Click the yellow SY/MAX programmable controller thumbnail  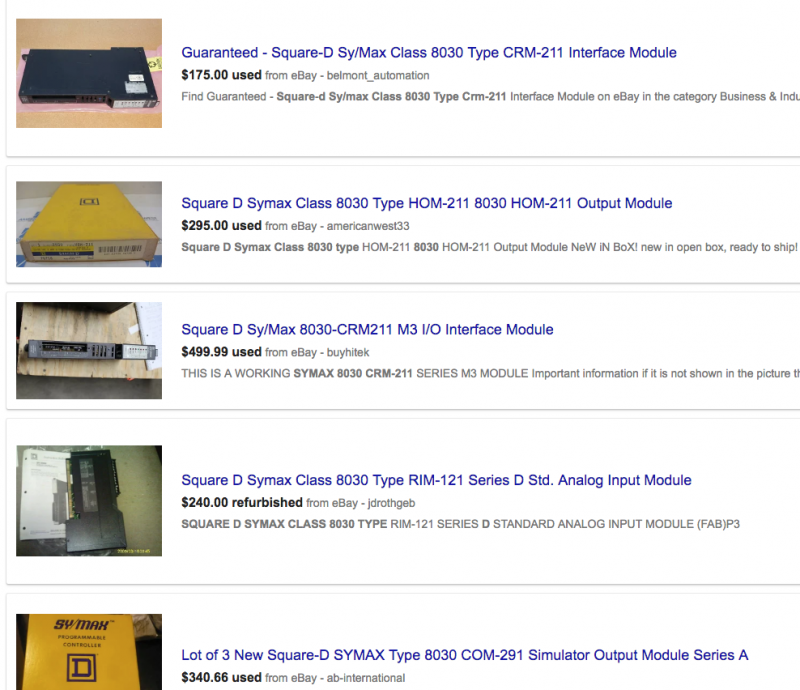(89, 652)
